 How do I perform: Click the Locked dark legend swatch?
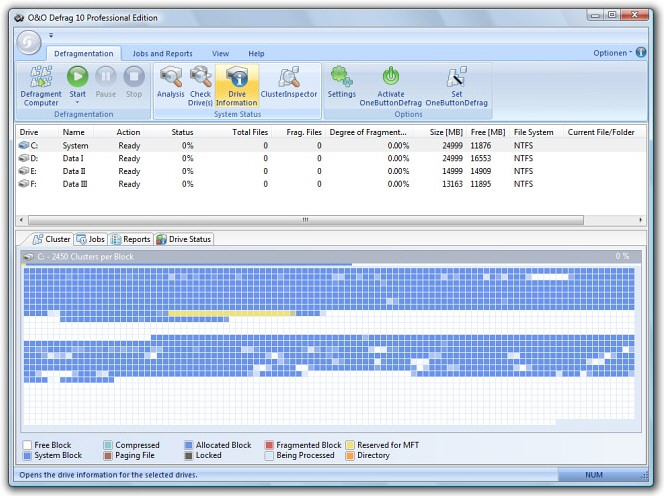[188, 456]
